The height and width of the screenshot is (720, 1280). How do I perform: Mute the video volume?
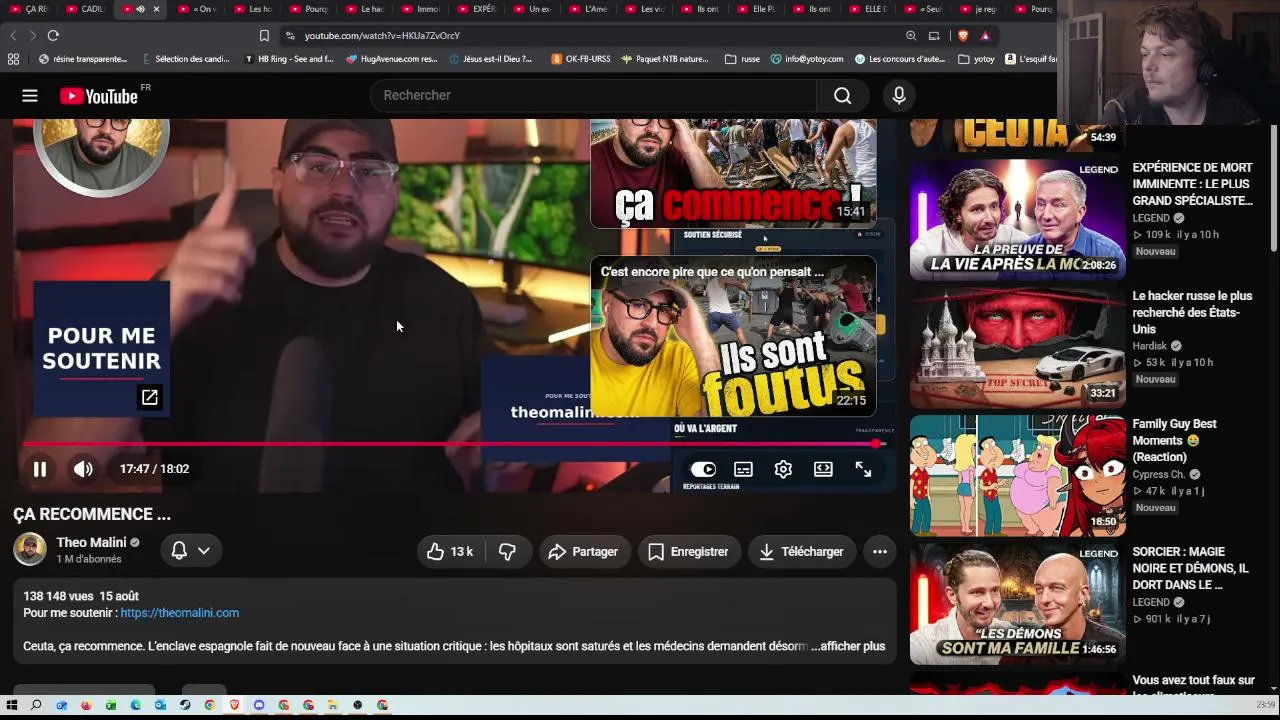click(x=83, y=469)
